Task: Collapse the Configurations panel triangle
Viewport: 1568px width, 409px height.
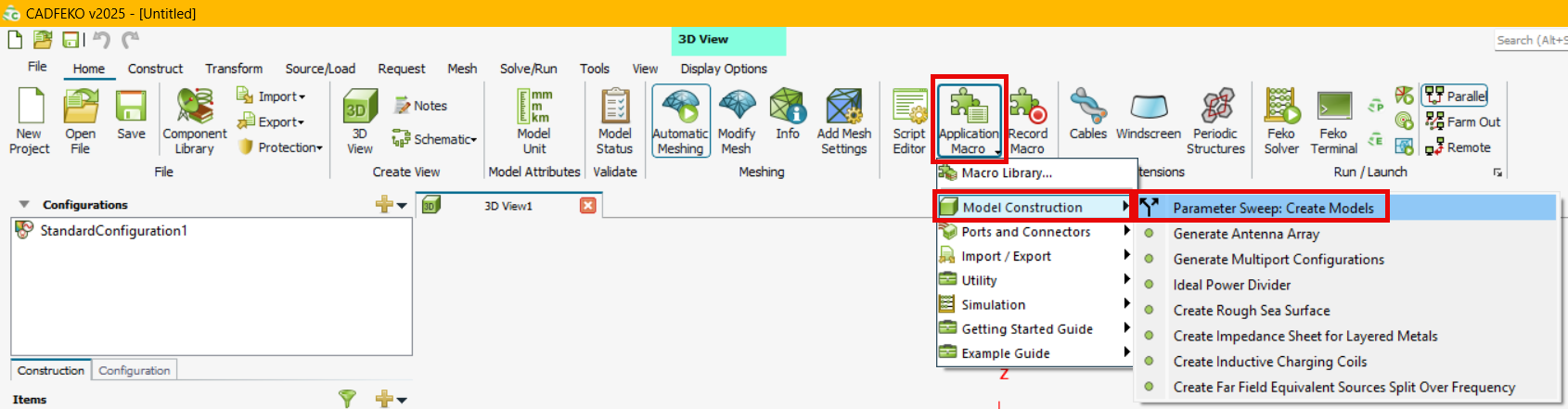Action: (24, 204)
